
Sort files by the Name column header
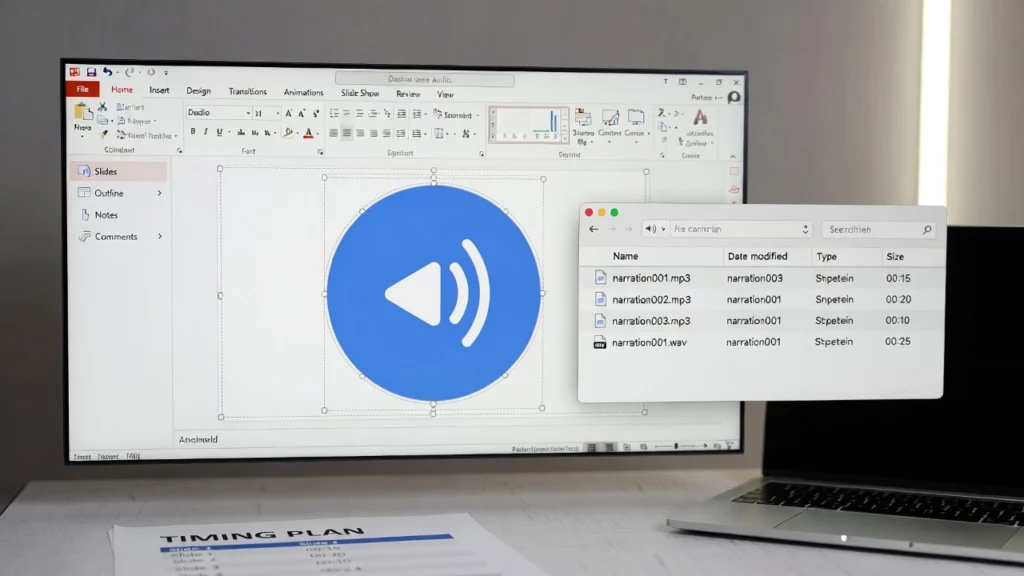pos(626,257)
